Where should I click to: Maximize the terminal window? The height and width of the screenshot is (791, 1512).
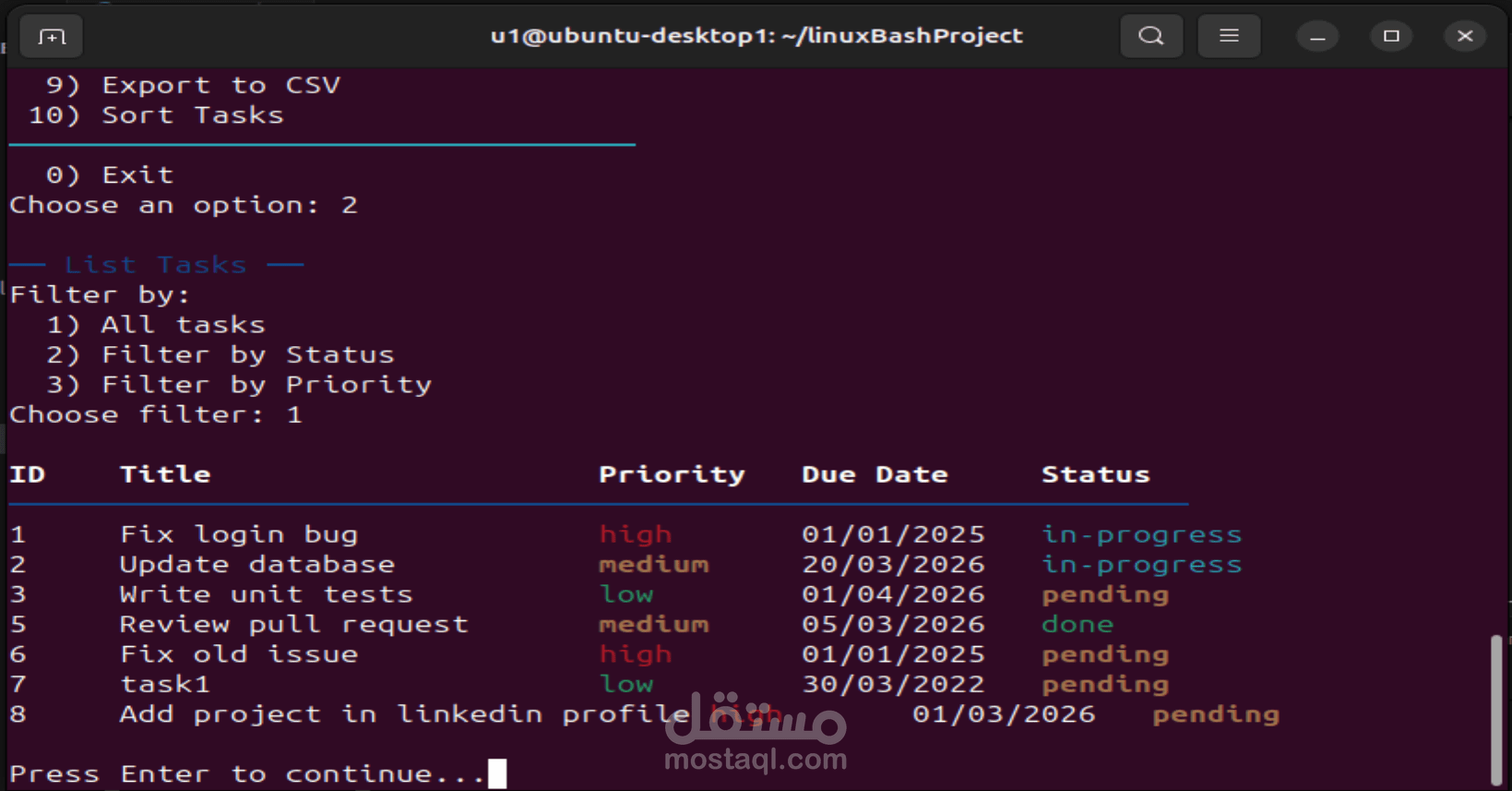pyautogui.click(x=1391, y=37)
